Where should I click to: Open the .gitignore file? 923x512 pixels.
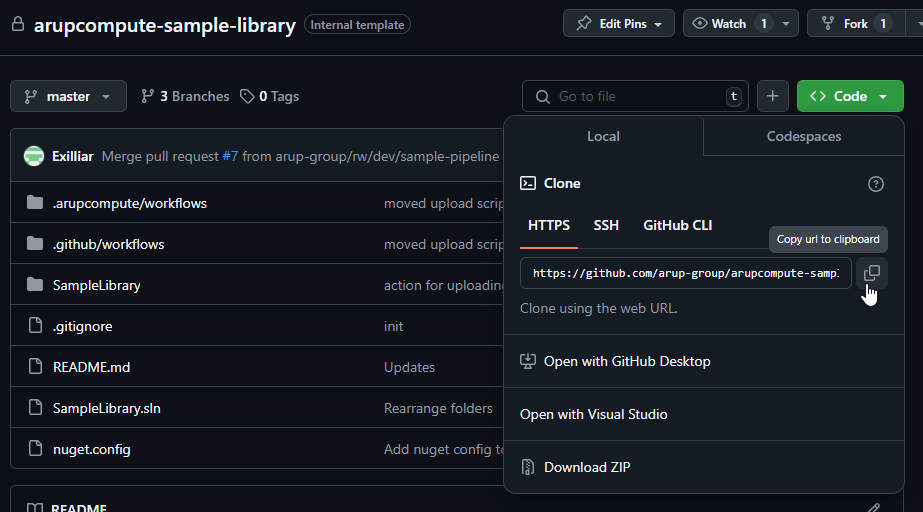coord(82,325)
